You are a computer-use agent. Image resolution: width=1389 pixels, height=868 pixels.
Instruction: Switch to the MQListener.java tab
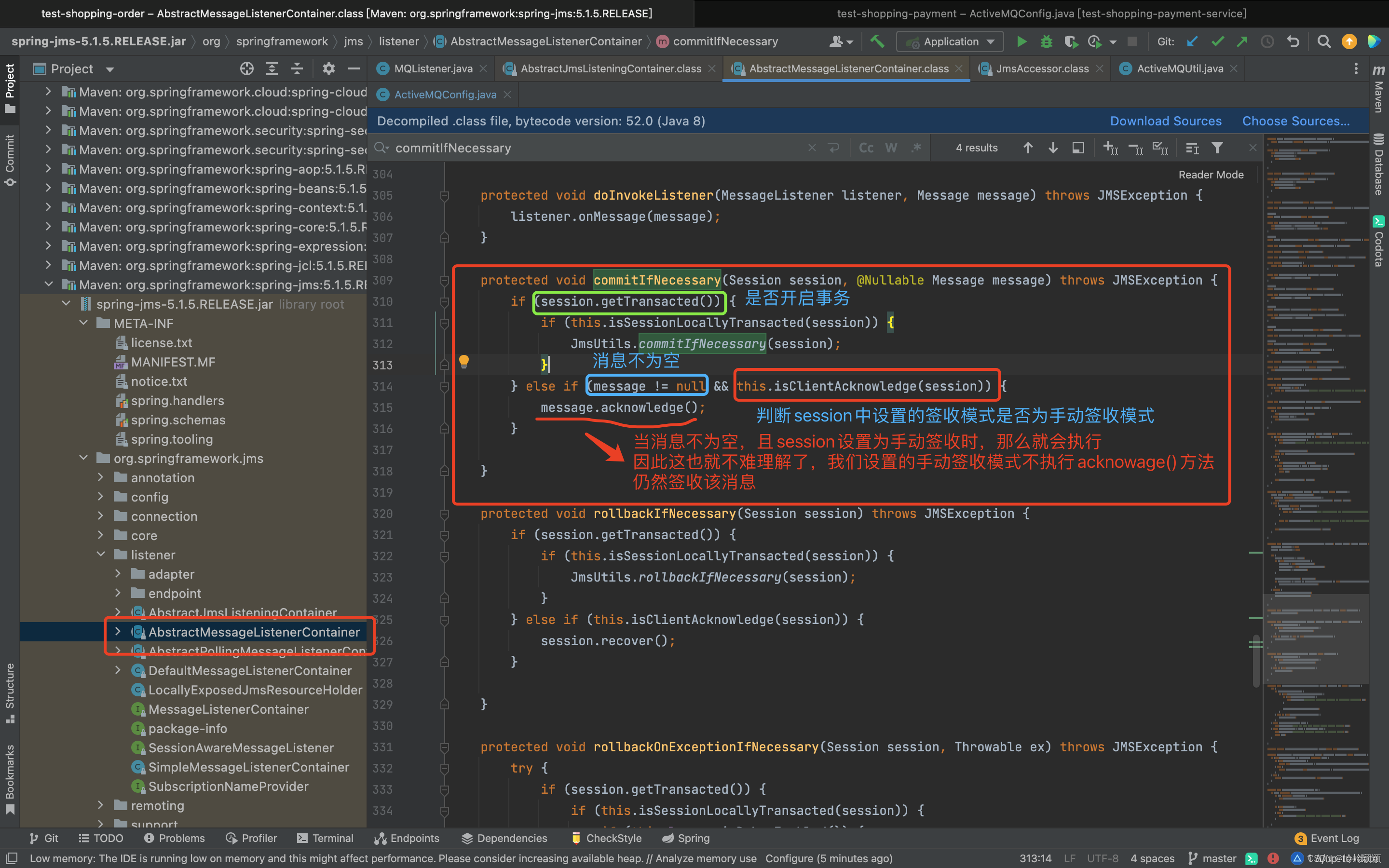click(433, 69)
